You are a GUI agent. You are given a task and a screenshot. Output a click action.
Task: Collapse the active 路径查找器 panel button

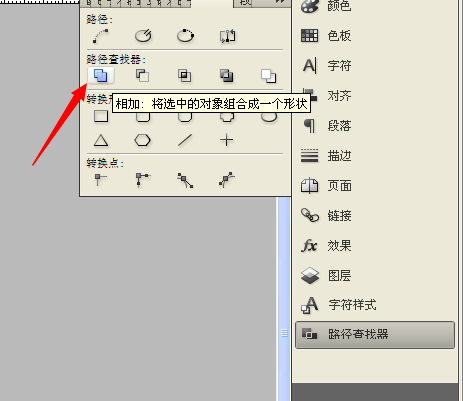[375, 335]
